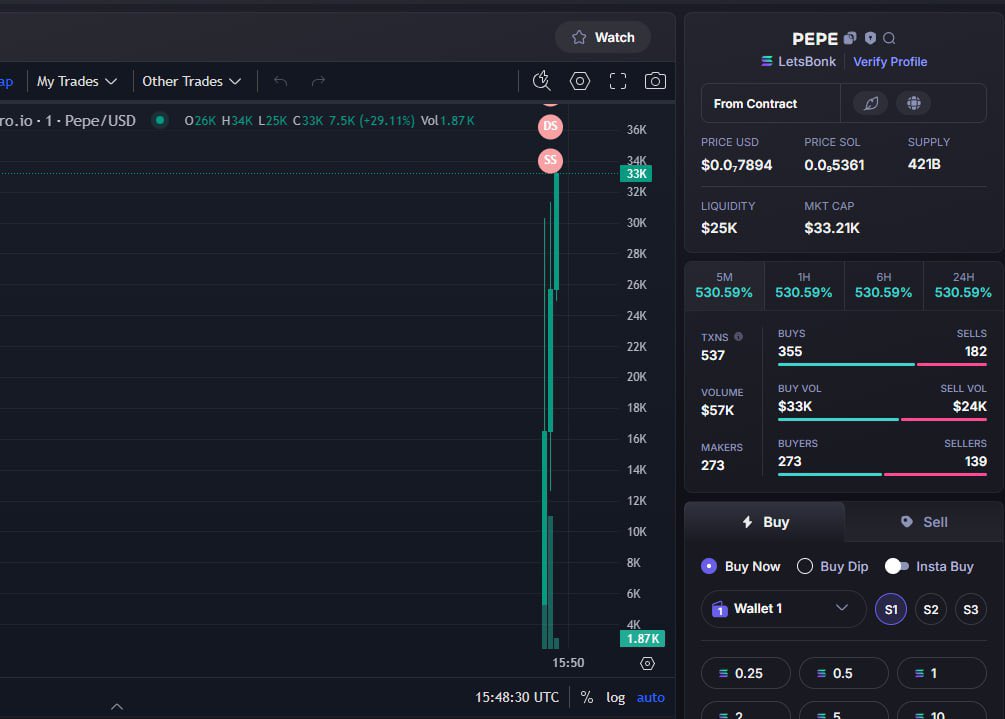The image size is (1005, 719).
Task: Click the BUYS versus SELLS ratio bar
Action: pyautogui.click(x=882, y=364)
